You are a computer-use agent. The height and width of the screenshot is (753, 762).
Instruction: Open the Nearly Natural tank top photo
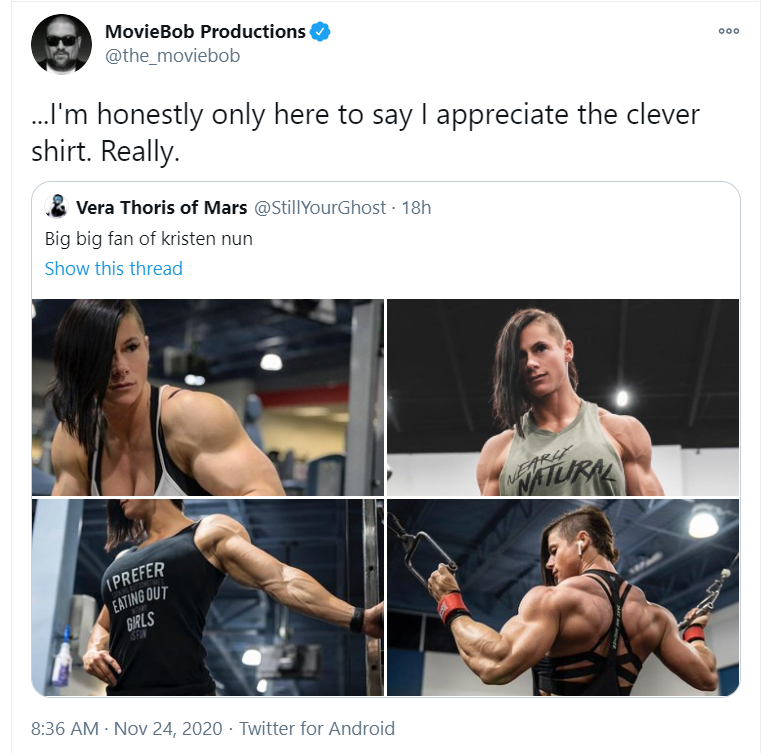[563, 397]
